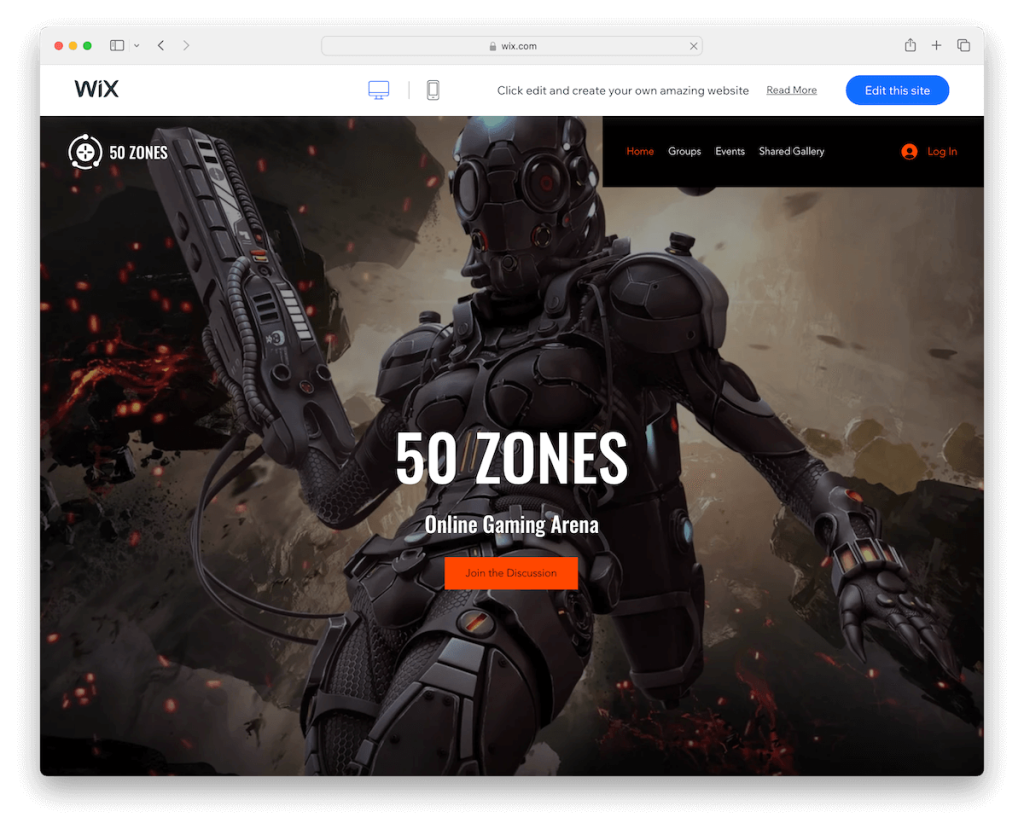Click the Online Gaming Arena subtitle
The width and height of the screenshot is (1024, 829).
511,525
